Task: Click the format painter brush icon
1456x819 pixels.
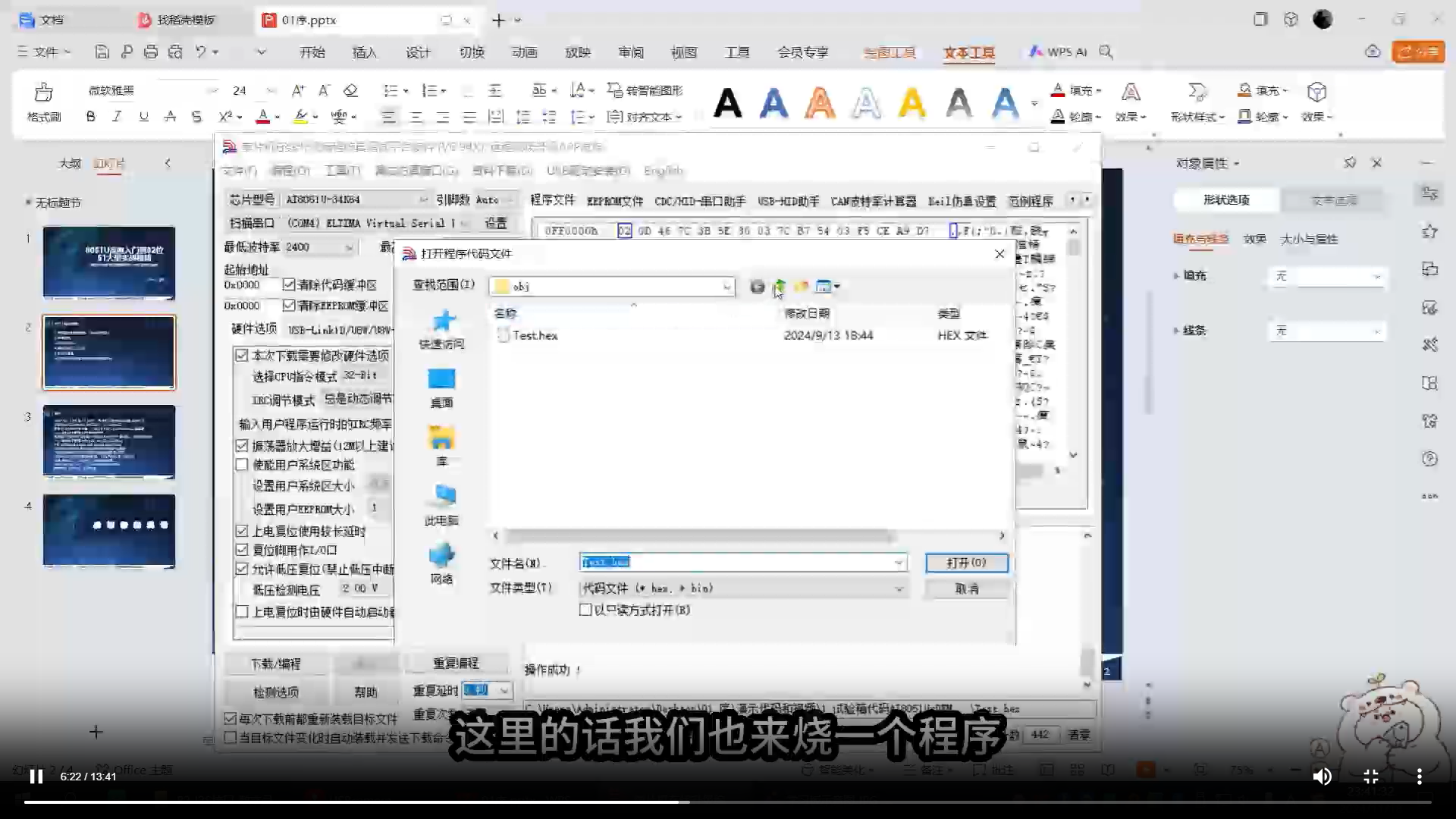Action: click(44, 93)
